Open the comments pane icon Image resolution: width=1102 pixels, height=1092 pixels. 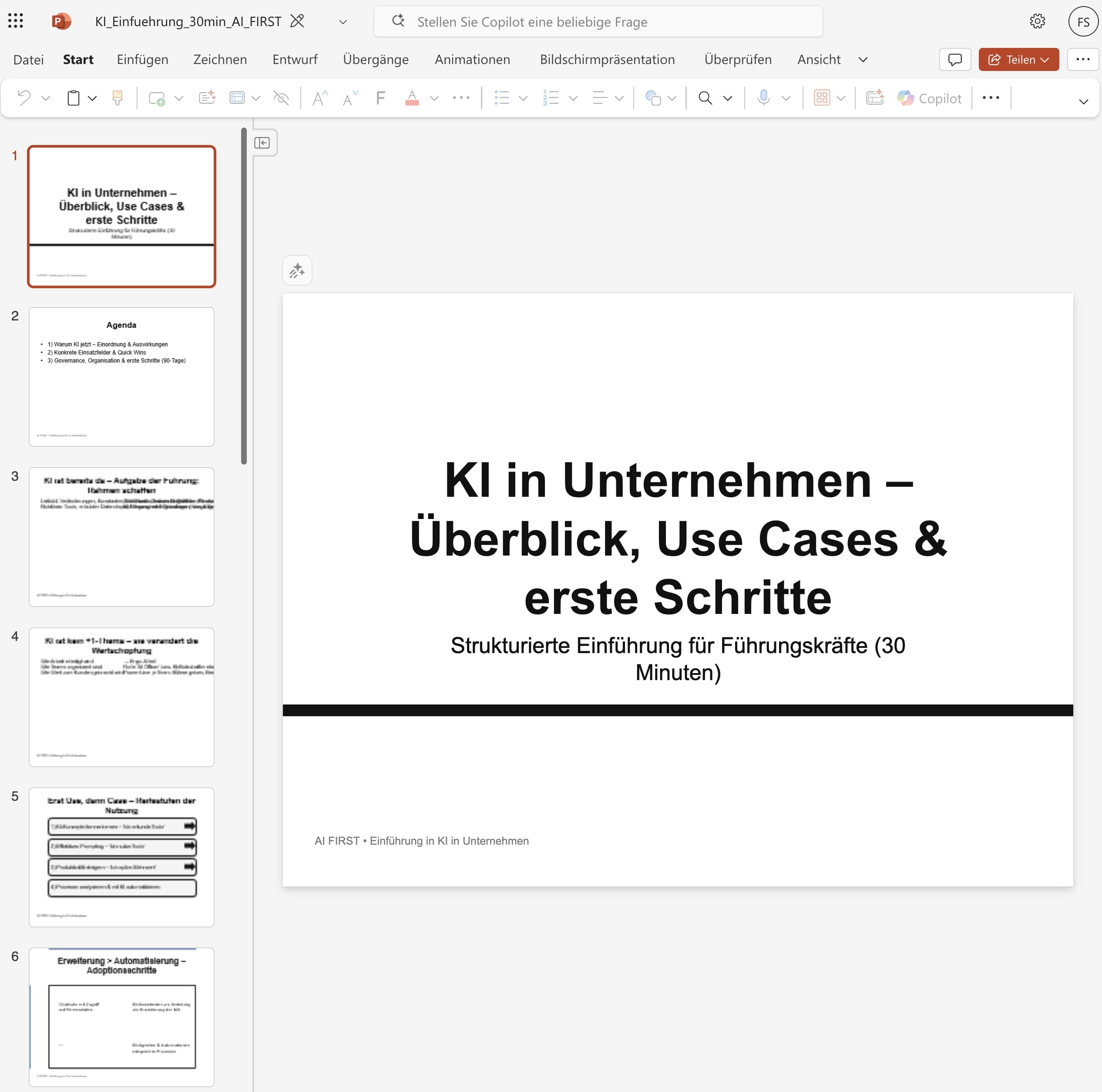pos(955,59)
